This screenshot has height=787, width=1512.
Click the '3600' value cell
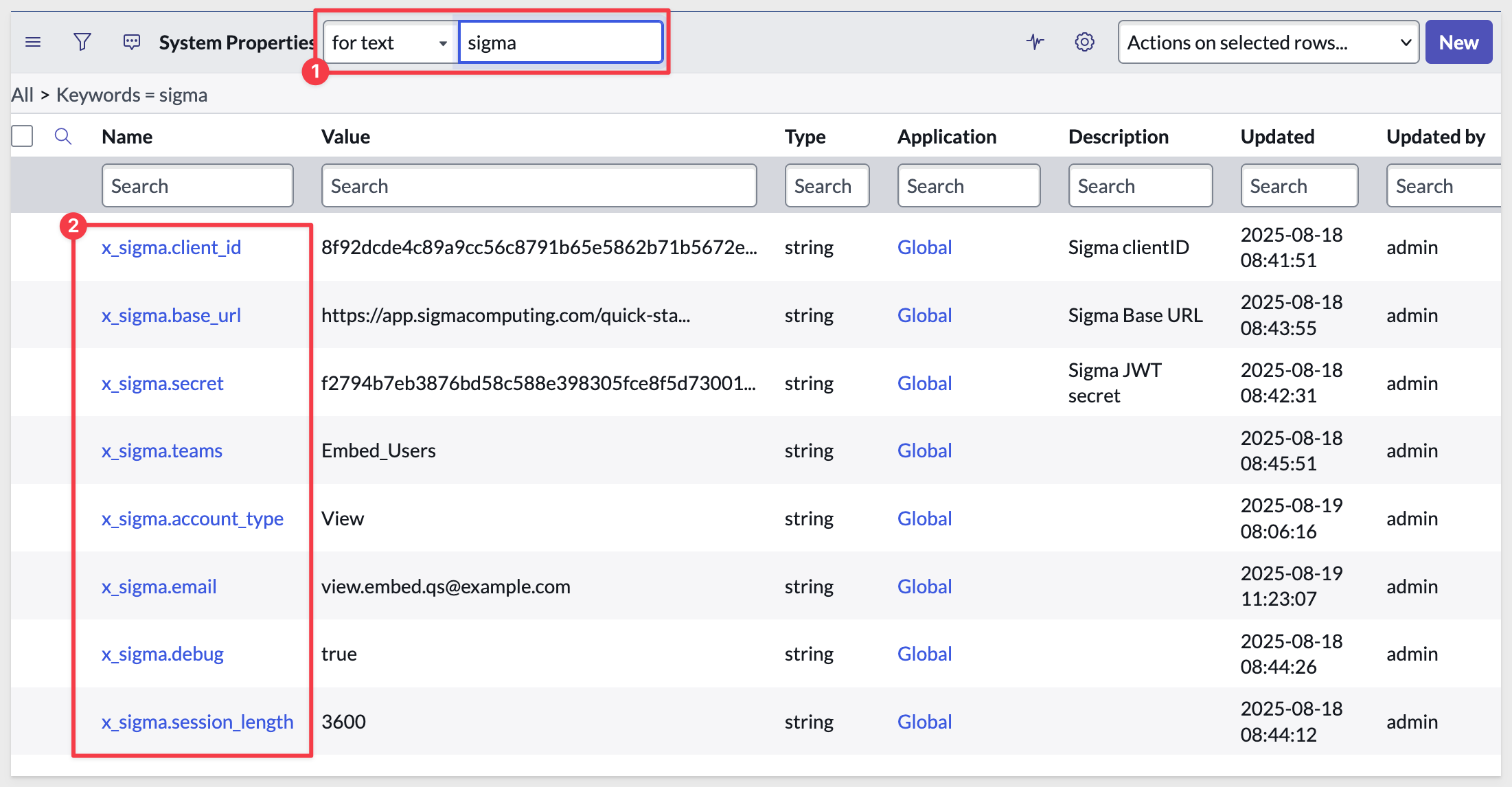coord(344,722)
